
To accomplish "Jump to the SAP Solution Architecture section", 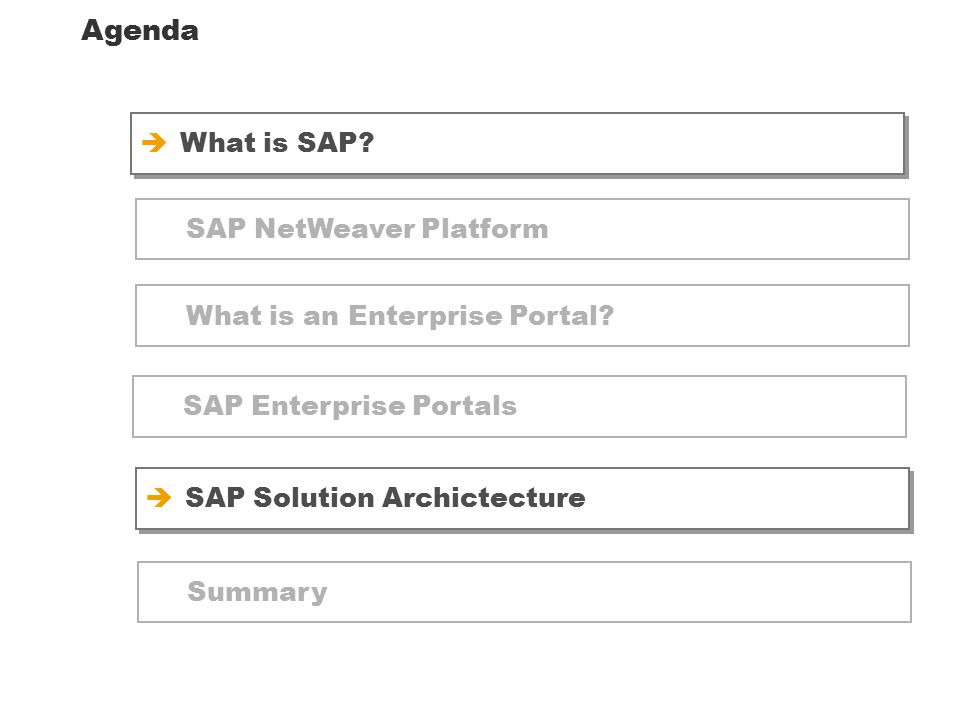I will (522, 498).
